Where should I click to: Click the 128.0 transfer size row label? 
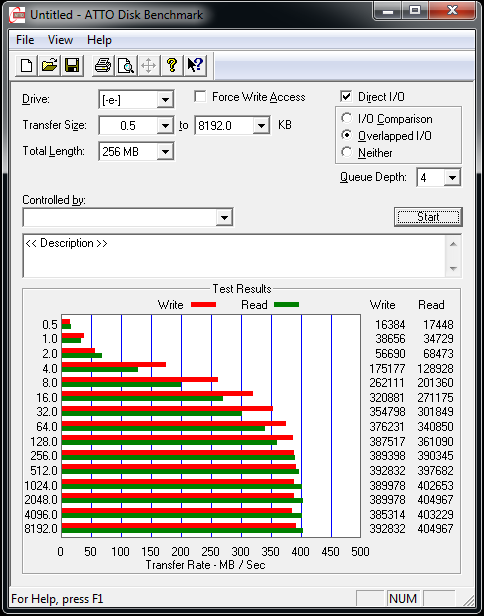[x=44, y=442]
